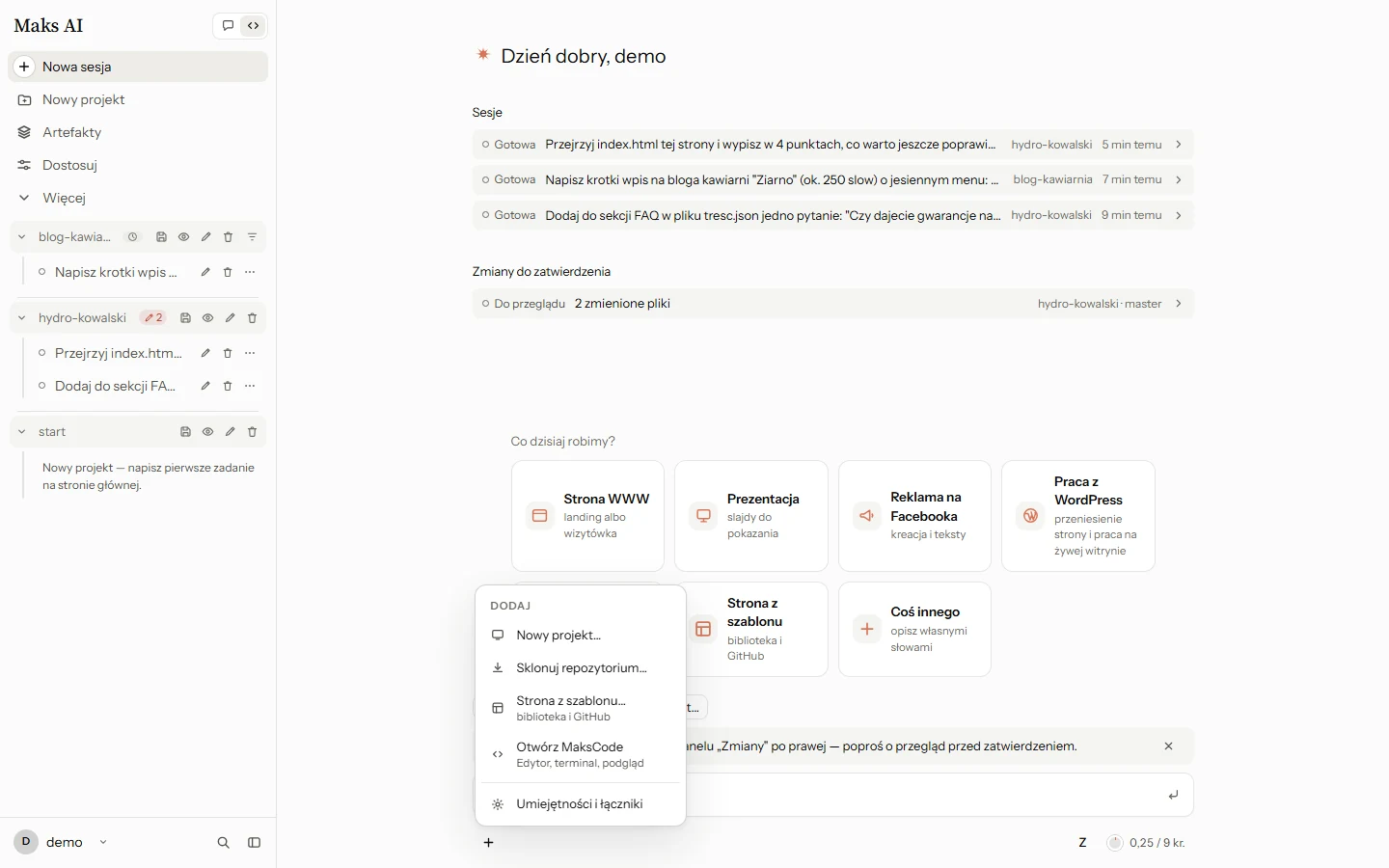Rename the start project with pencil icon
Viewport: 1389px width, 868px height.
click(230, 432)
